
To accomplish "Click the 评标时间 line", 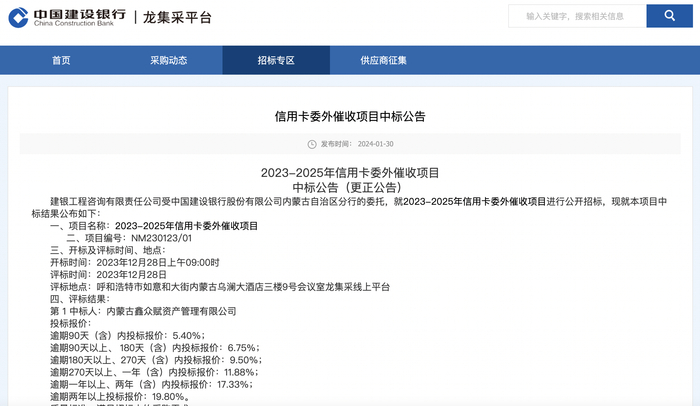I will 108,275.
